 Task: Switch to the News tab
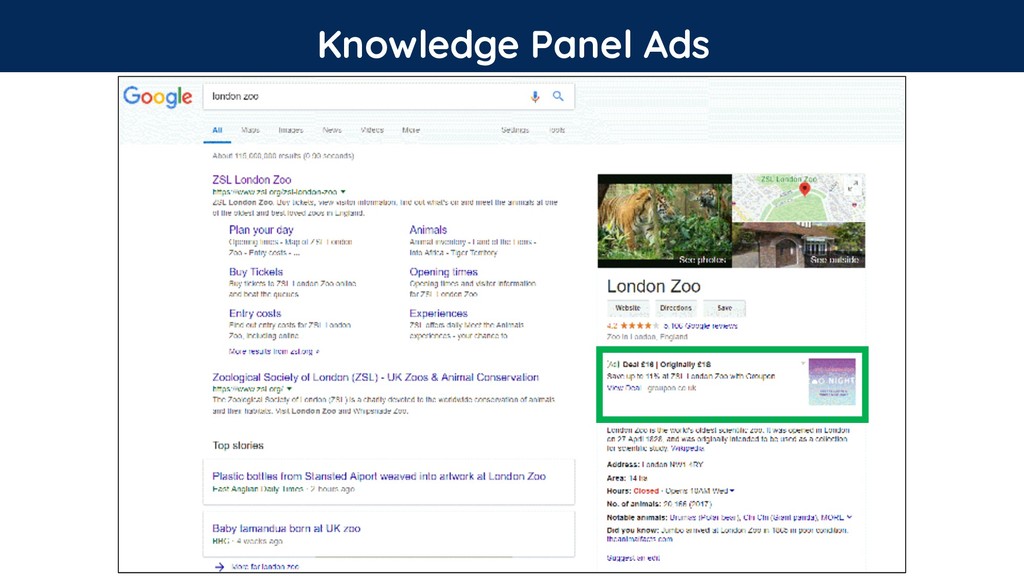click(x=332, y=130)
